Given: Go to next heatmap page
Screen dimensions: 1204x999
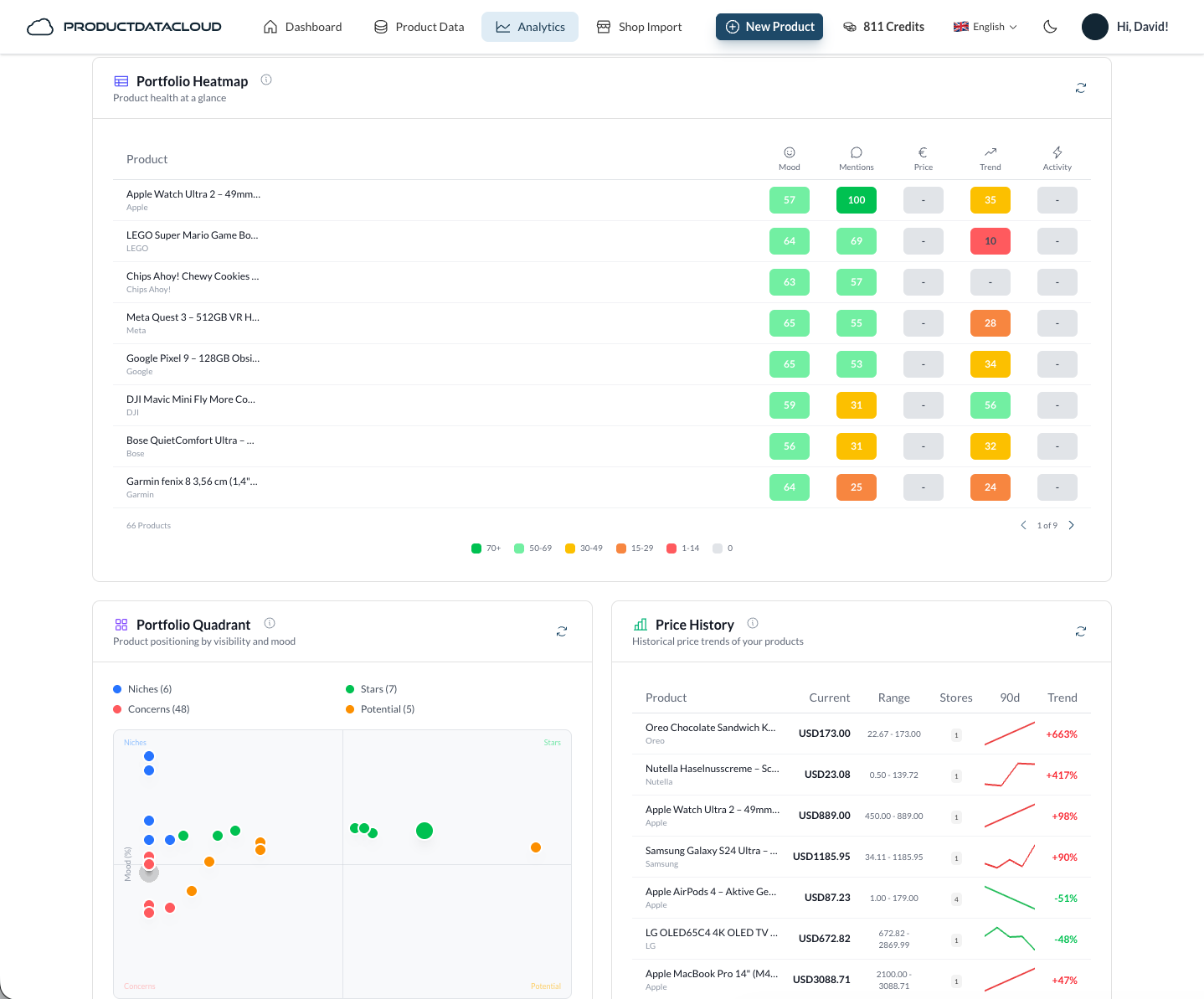Looking at the screenshot, I should pyautogui.click(x=1071, y=525).
